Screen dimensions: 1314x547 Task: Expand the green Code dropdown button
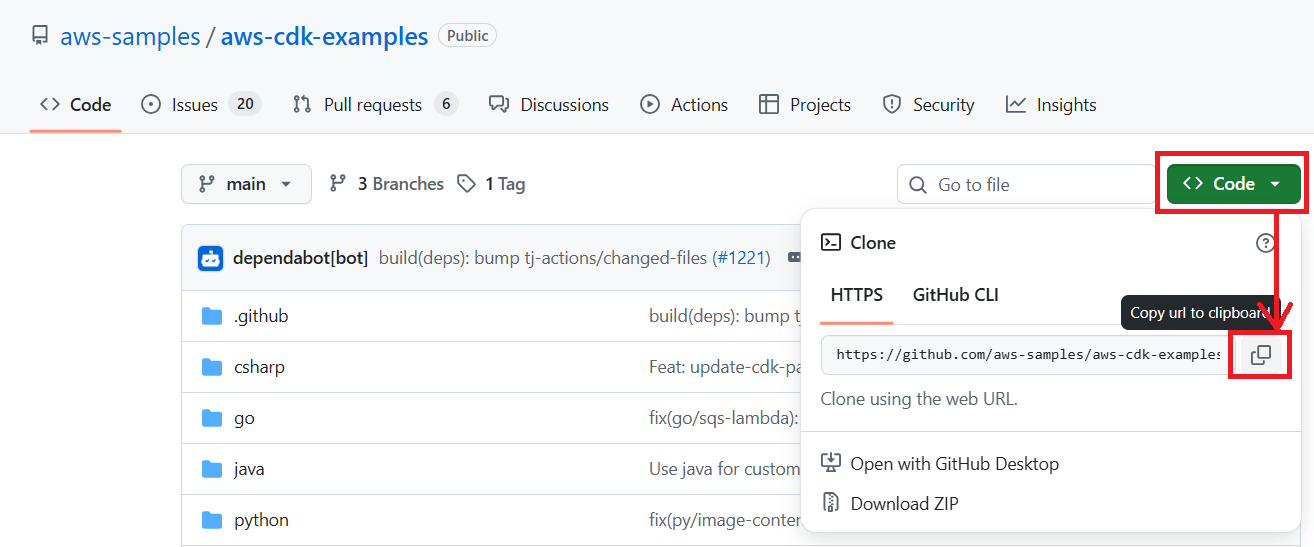(x=1233, y=184)
